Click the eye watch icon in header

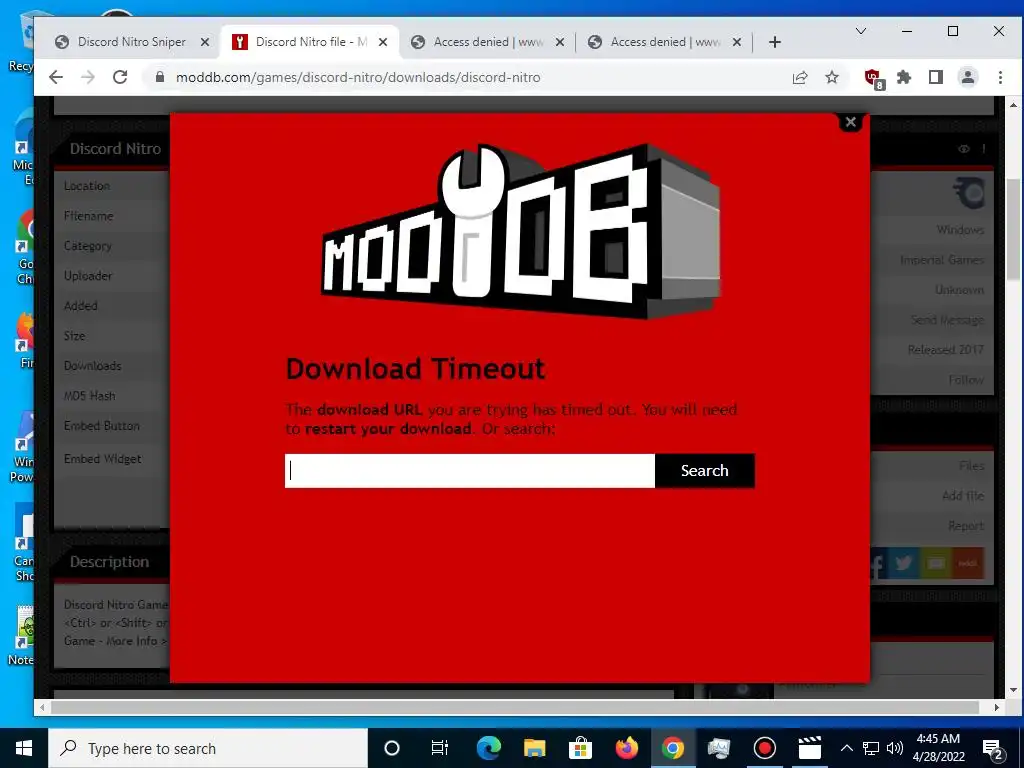(964, 149)
